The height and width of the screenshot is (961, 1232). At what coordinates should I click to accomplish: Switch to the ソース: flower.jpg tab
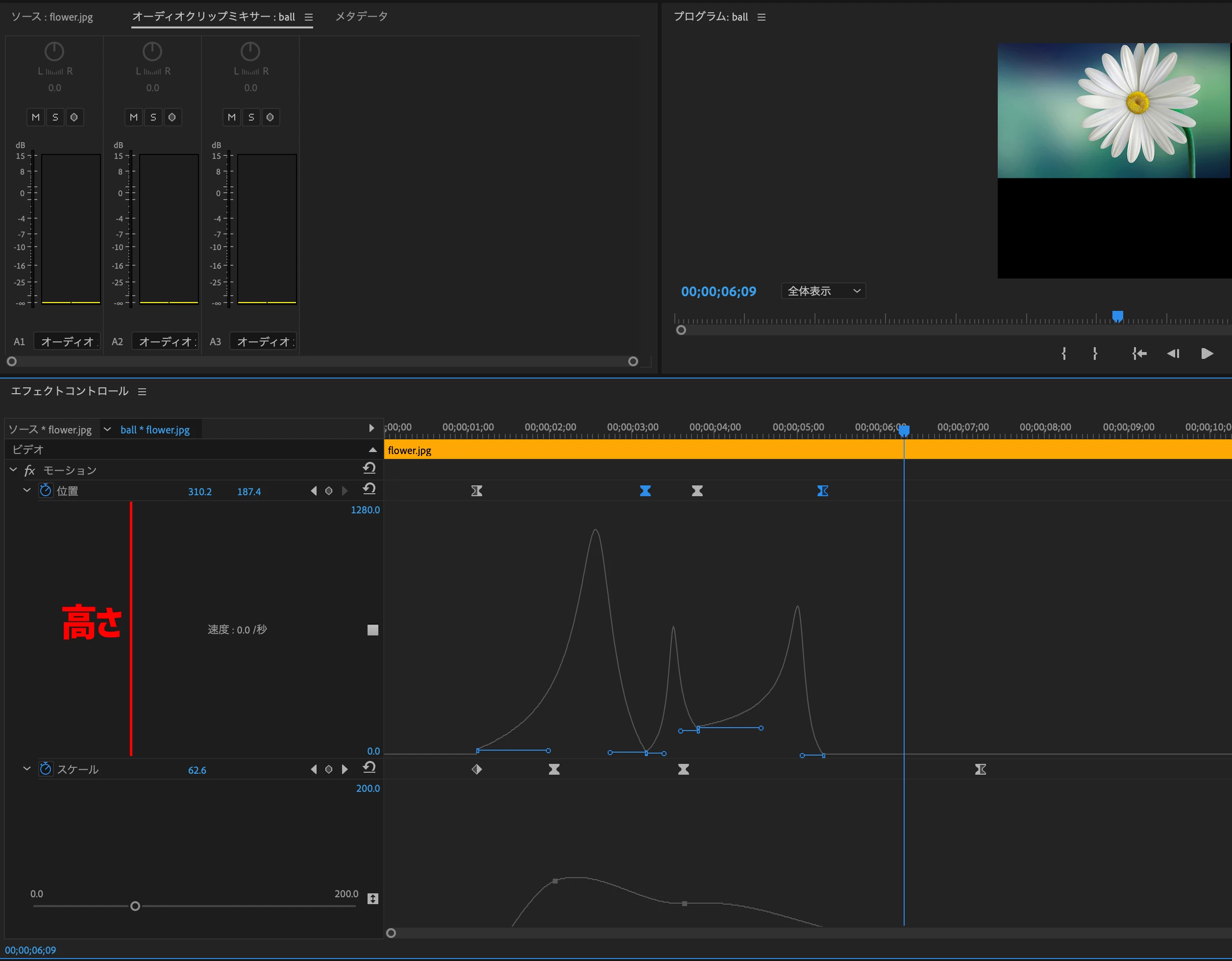(x=52, y=17)
